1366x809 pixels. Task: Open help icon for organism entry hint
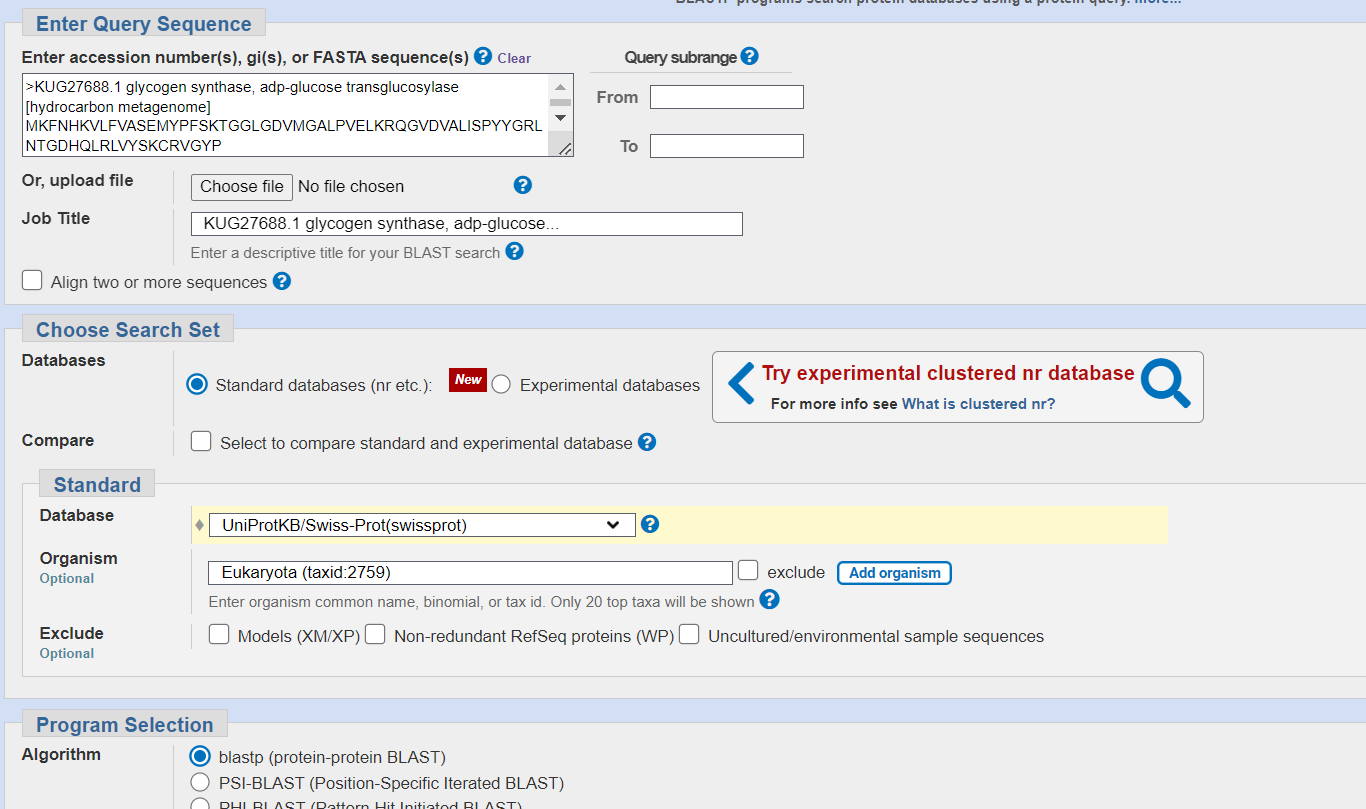click(x=769, y=600)
